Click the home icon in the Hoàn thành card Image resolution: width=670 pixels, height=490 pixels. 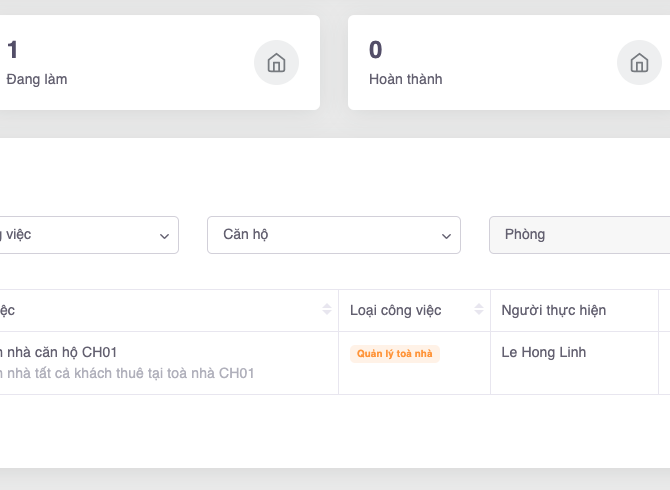(639, 63)
